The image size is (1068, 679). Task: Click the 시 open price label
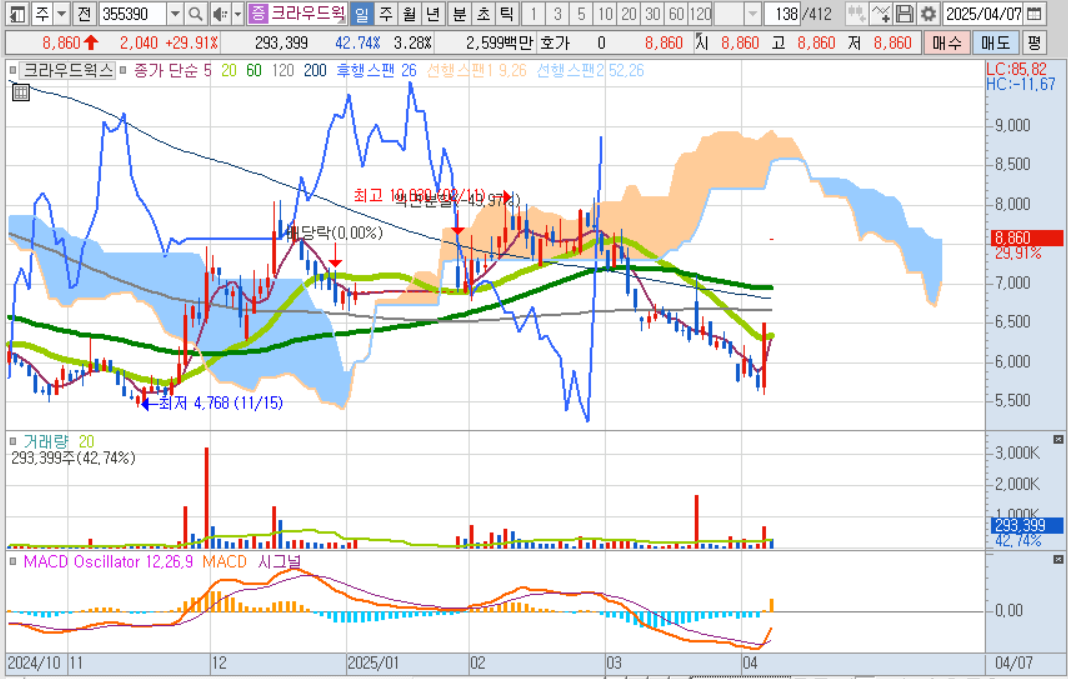click(702, 43)
